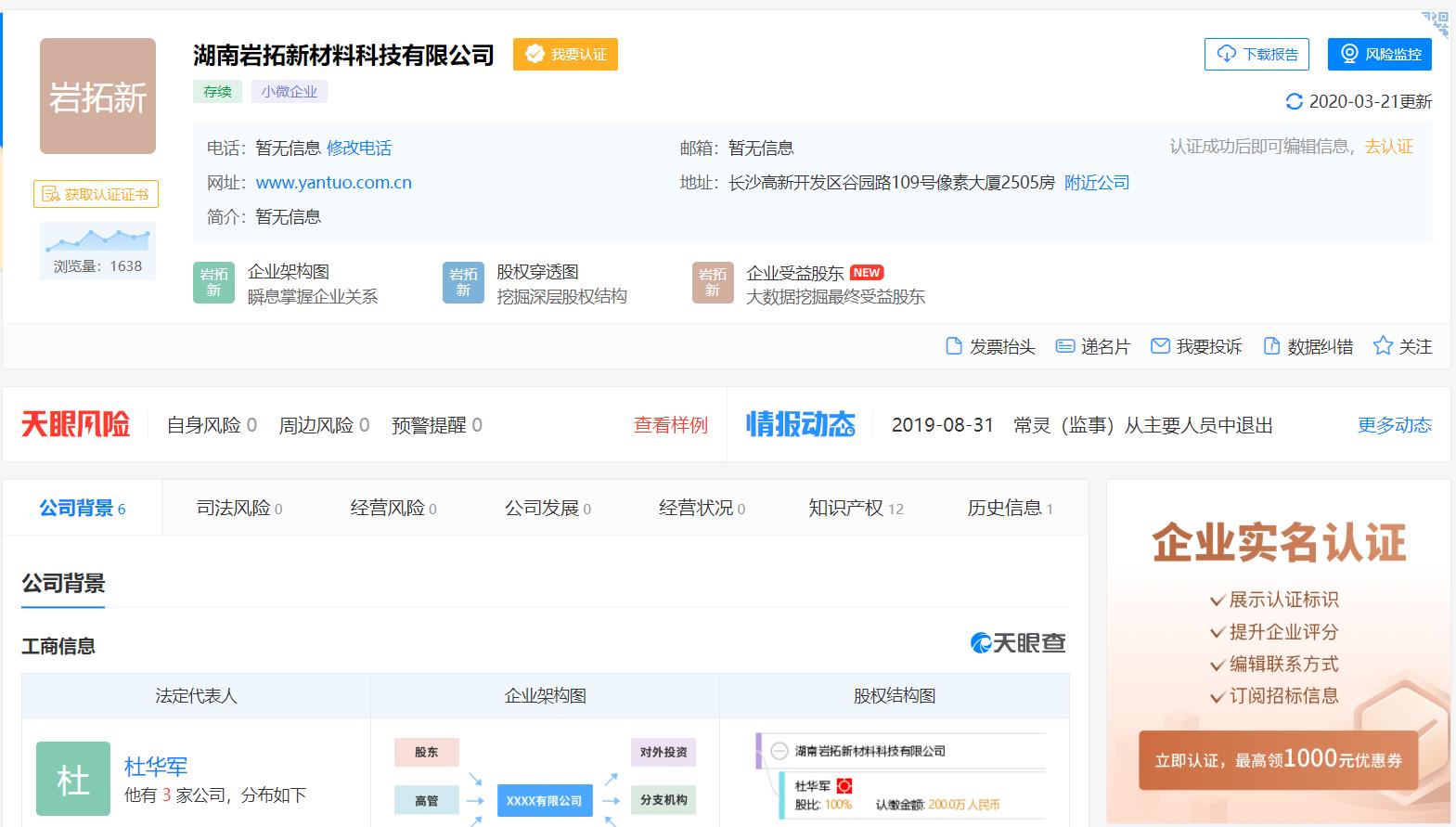The image size is (1456, 827).
Task: Follow the company with 关注 star
Action: (1402, 346)
